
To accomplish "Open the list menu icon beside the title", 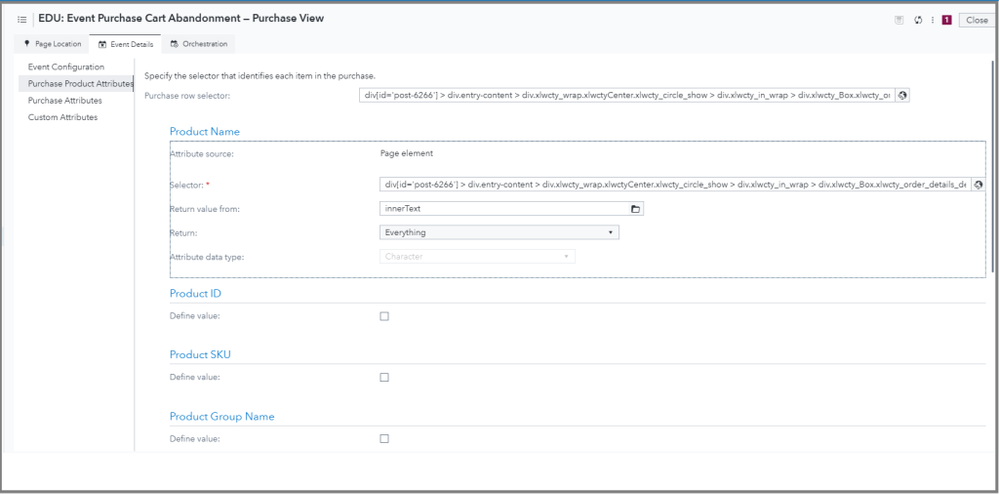I will click(x=22, y=19).
